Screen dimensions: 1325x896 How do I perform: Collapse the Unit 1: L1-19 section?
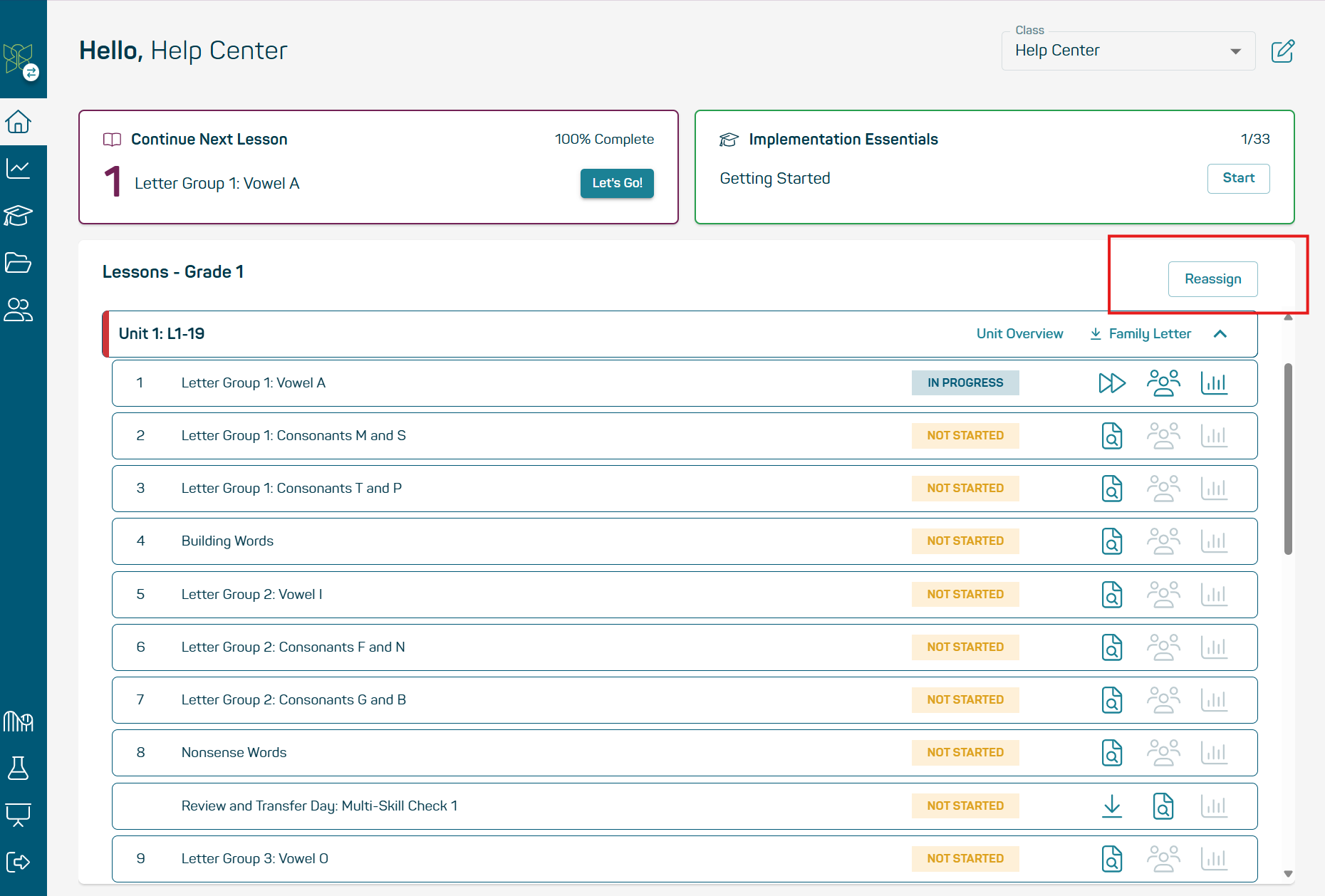click(1220, 334)
